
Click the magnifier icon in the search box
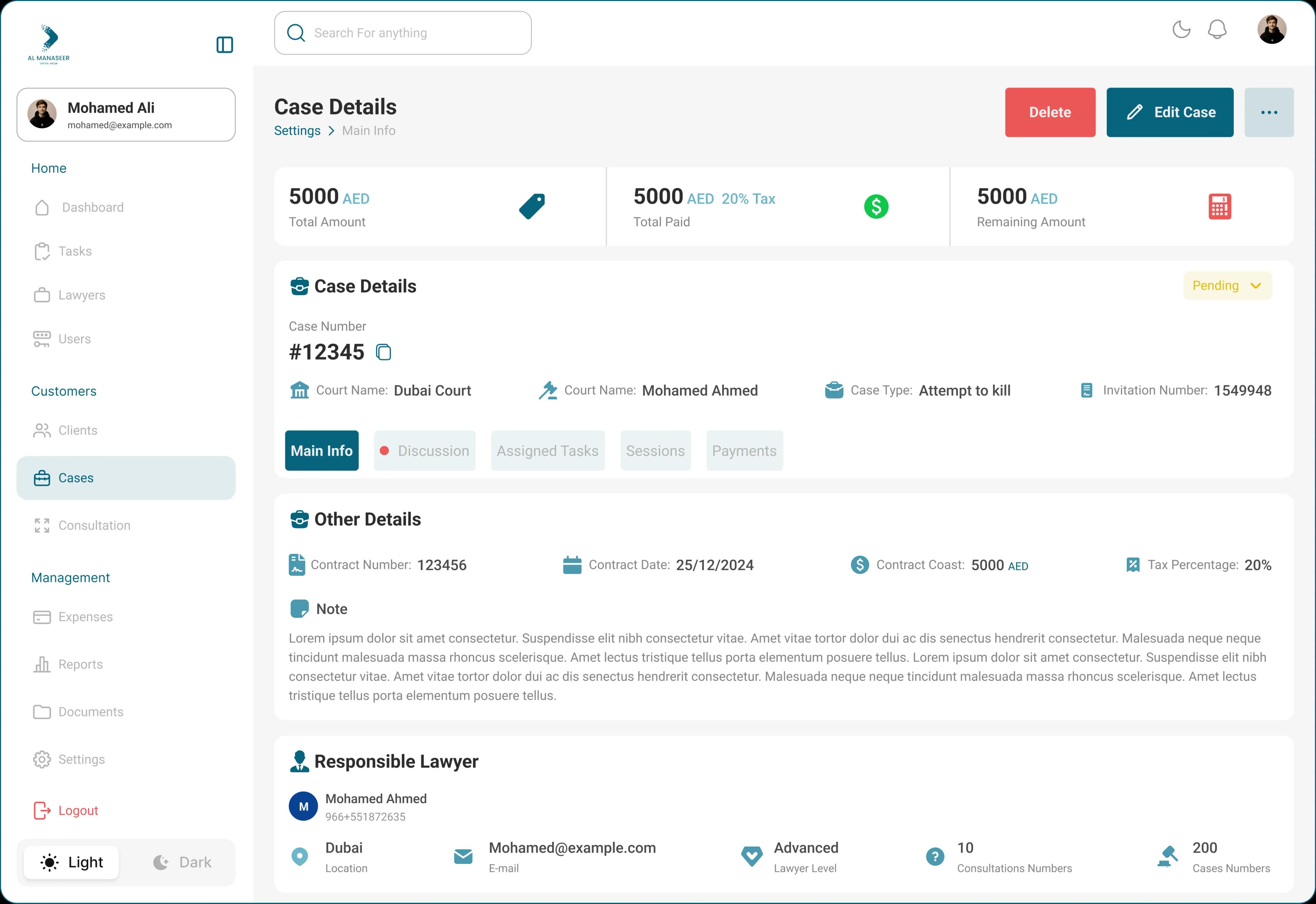(296, 33)
